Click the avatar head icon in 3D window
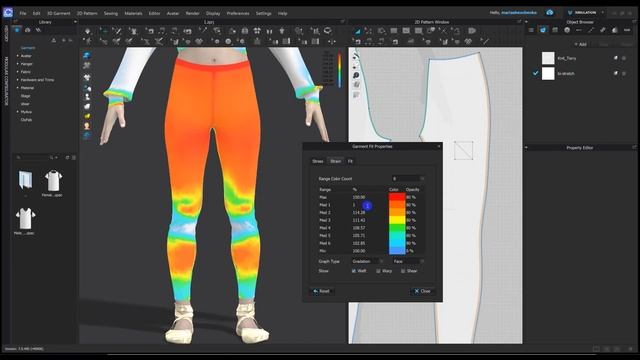Screen dimensions: 640x360 coord(87,126)
